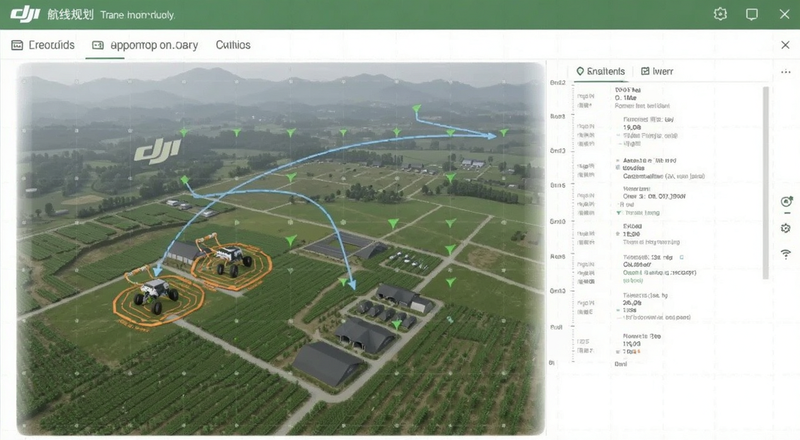
Task: Open the three-dot more options menu
Action: pos(785,72)
